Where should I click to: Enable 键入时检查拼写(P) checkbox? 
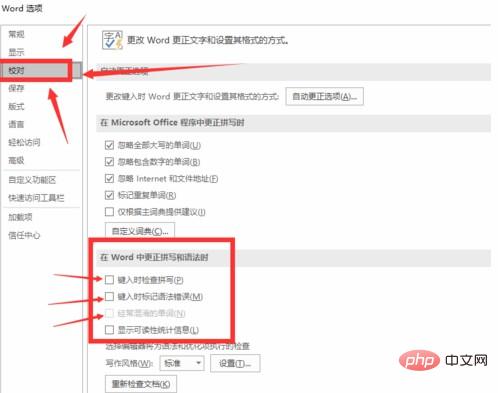point(109,280)
